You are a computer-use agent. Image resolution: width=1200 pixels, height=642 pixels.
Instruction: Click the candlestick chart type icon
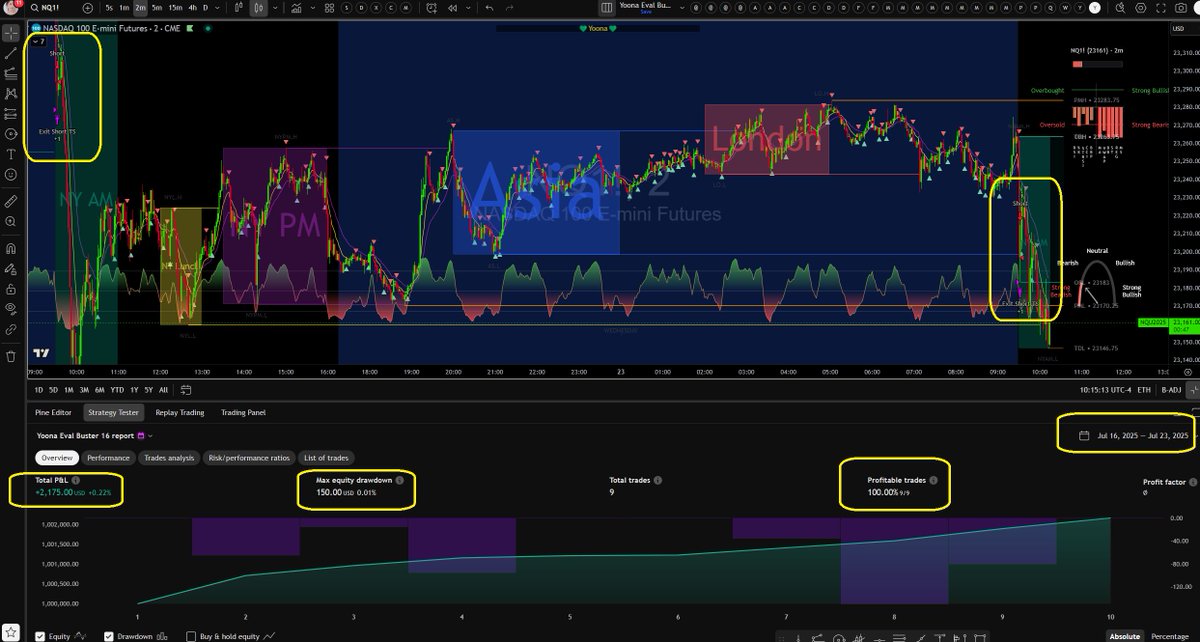click(x=259, y=8)
